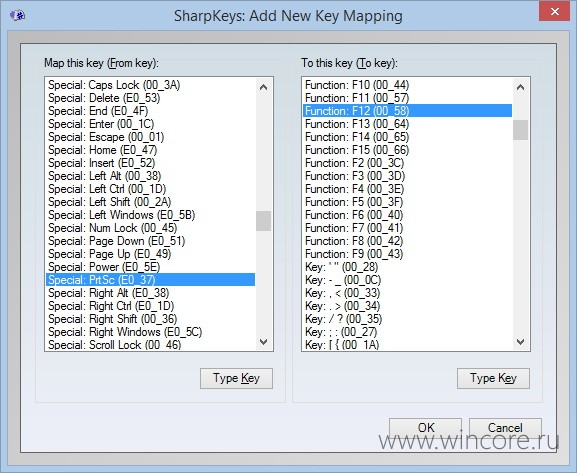Select Function: F14 (00_65)
Screen dimensions: 577x473
pyautogui.click(x=407, y=137)
